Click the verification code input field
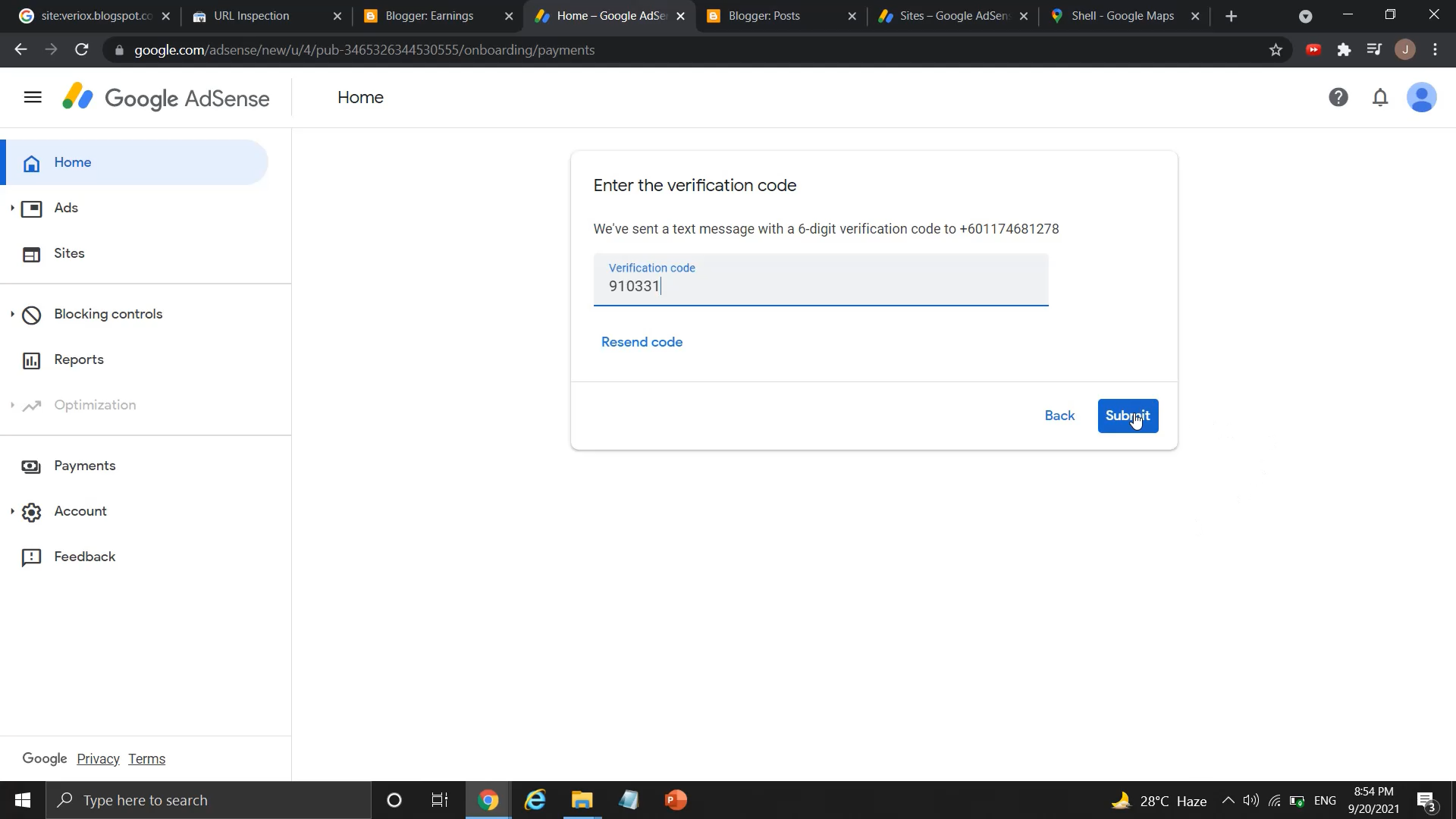This screenshot has width=1456, height=819. 821,286
